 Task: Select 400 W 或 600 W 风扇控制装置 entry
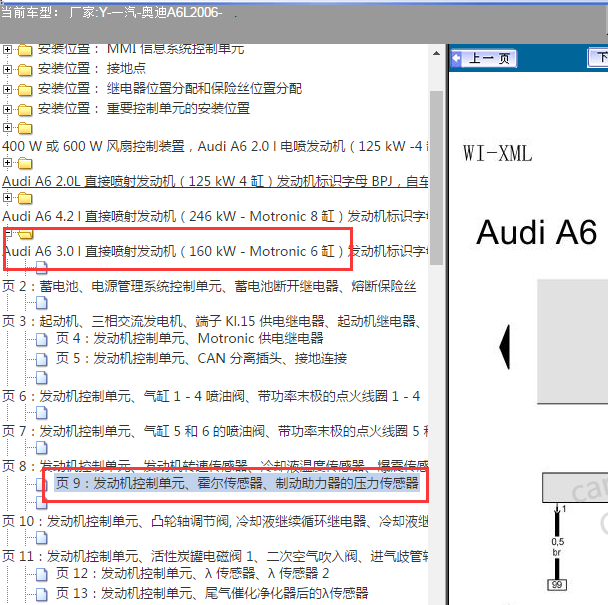(x=215, y=147)
